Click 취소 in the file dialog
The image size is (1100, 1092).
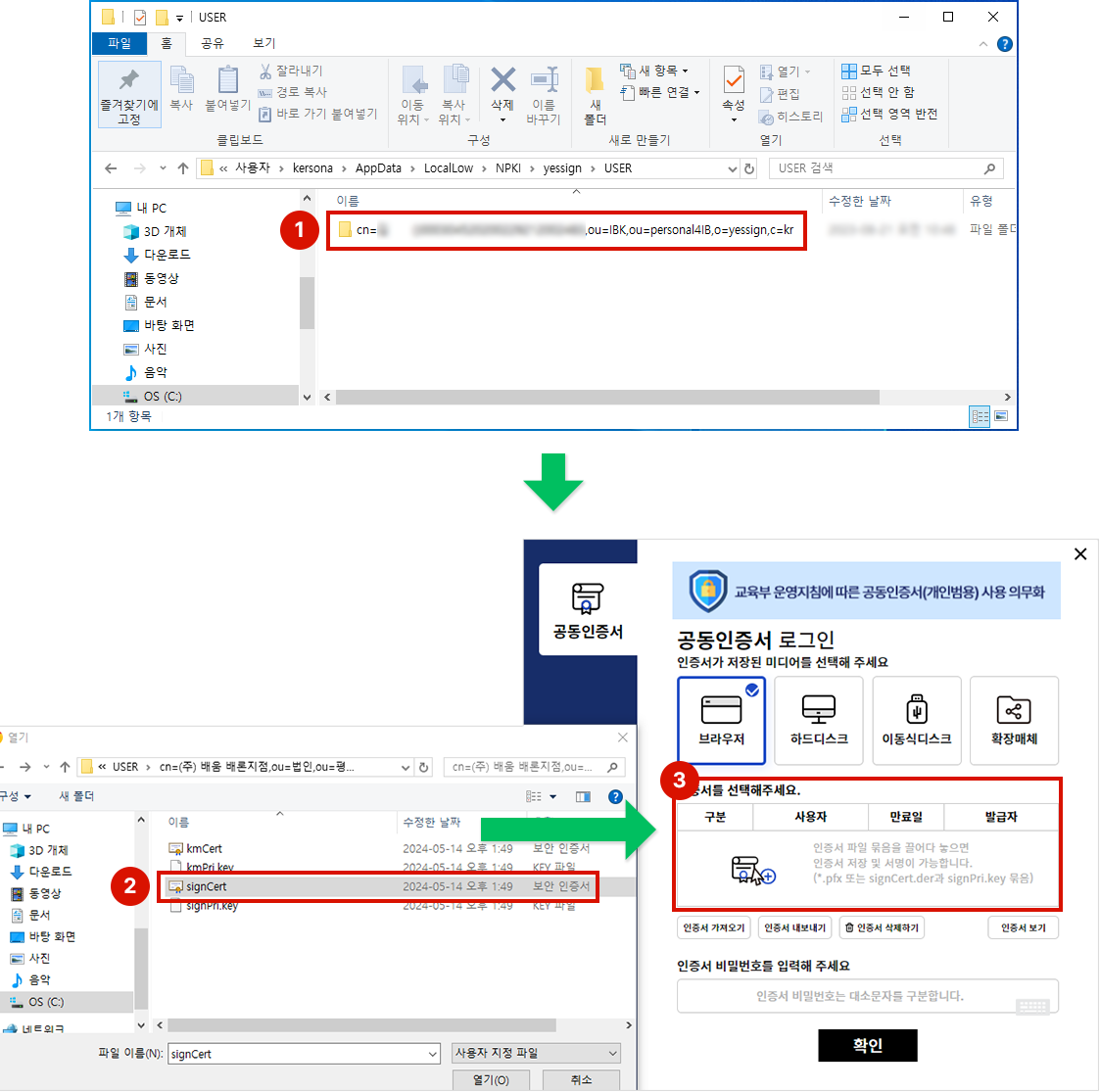click(x=581, y=1080)
